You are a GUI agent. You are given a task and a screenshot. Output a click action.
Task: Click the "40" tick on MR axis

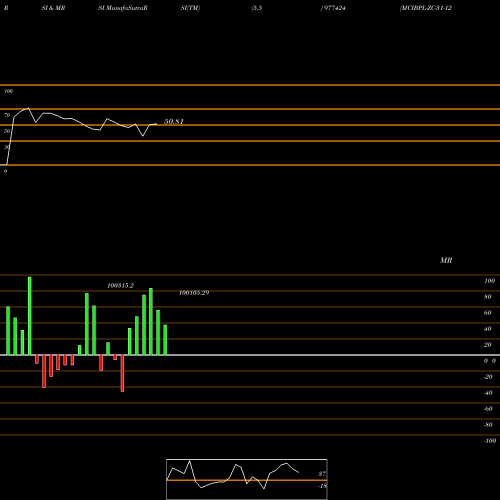[488, 329]
